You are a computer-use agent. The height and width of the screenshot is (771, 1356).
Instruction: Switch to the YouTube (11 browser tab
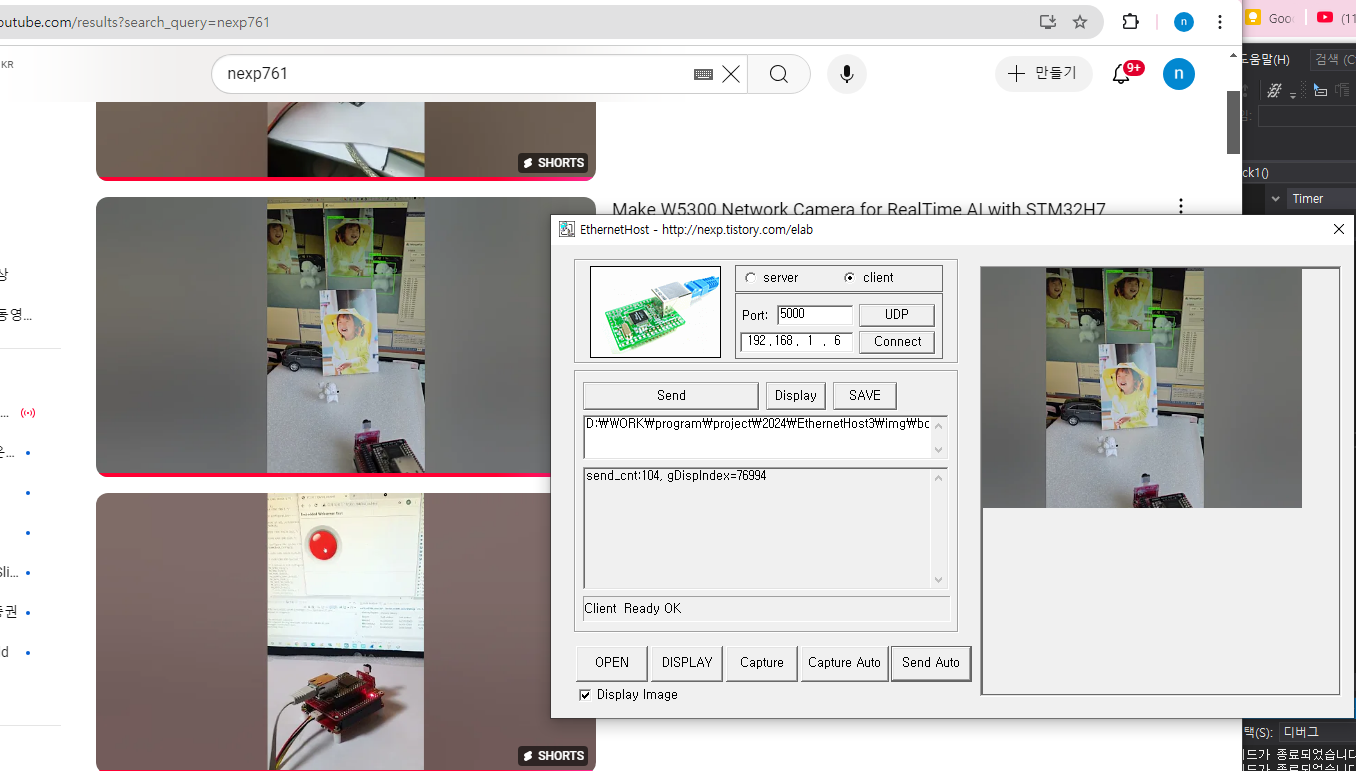coord(1334,18)
